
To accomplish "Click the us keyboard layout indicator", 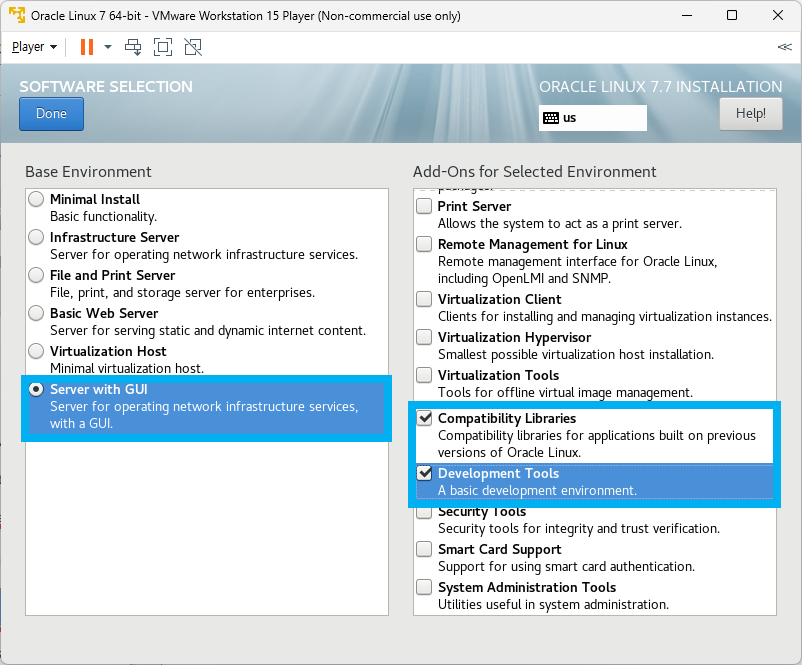I will tap(593, 118).
